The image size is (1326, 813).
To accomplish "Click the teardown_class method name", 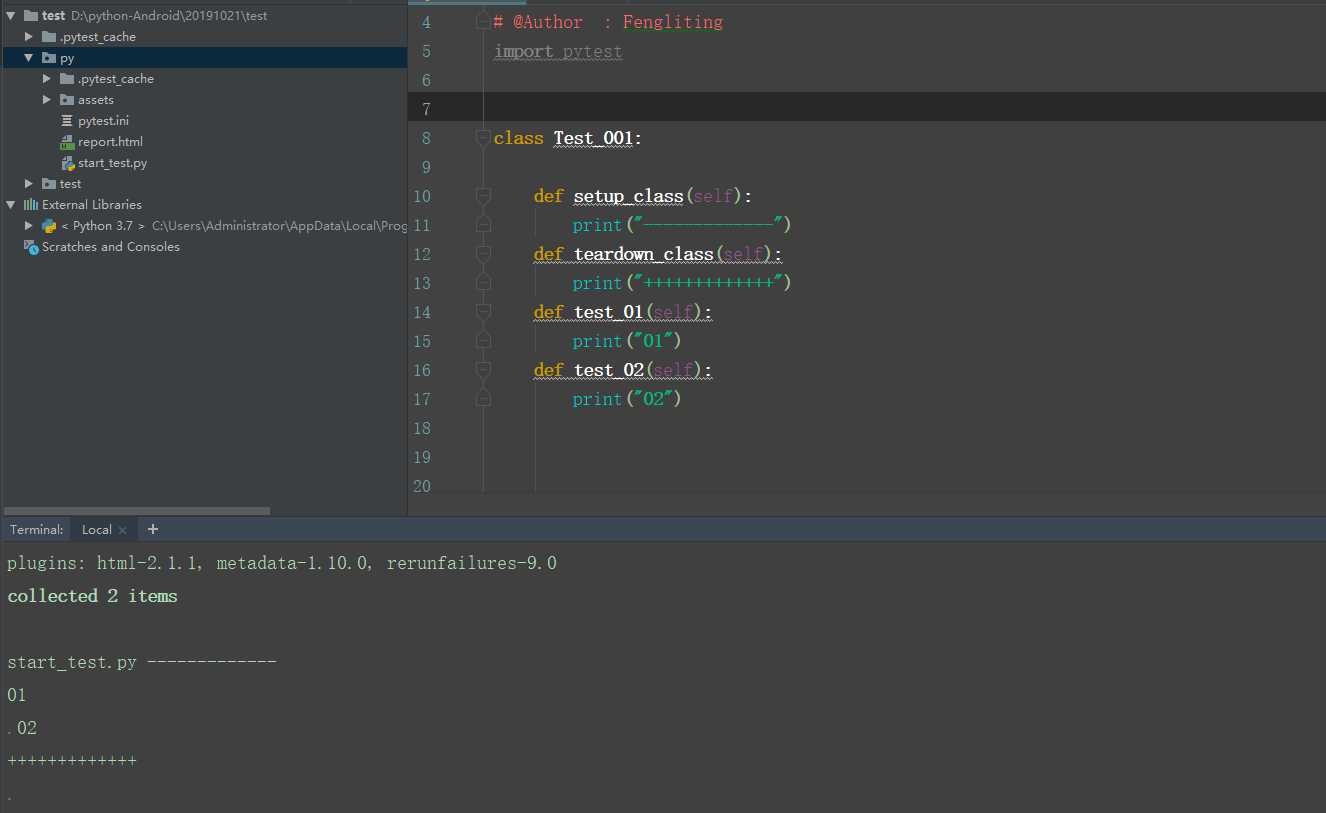I will 644,254.
